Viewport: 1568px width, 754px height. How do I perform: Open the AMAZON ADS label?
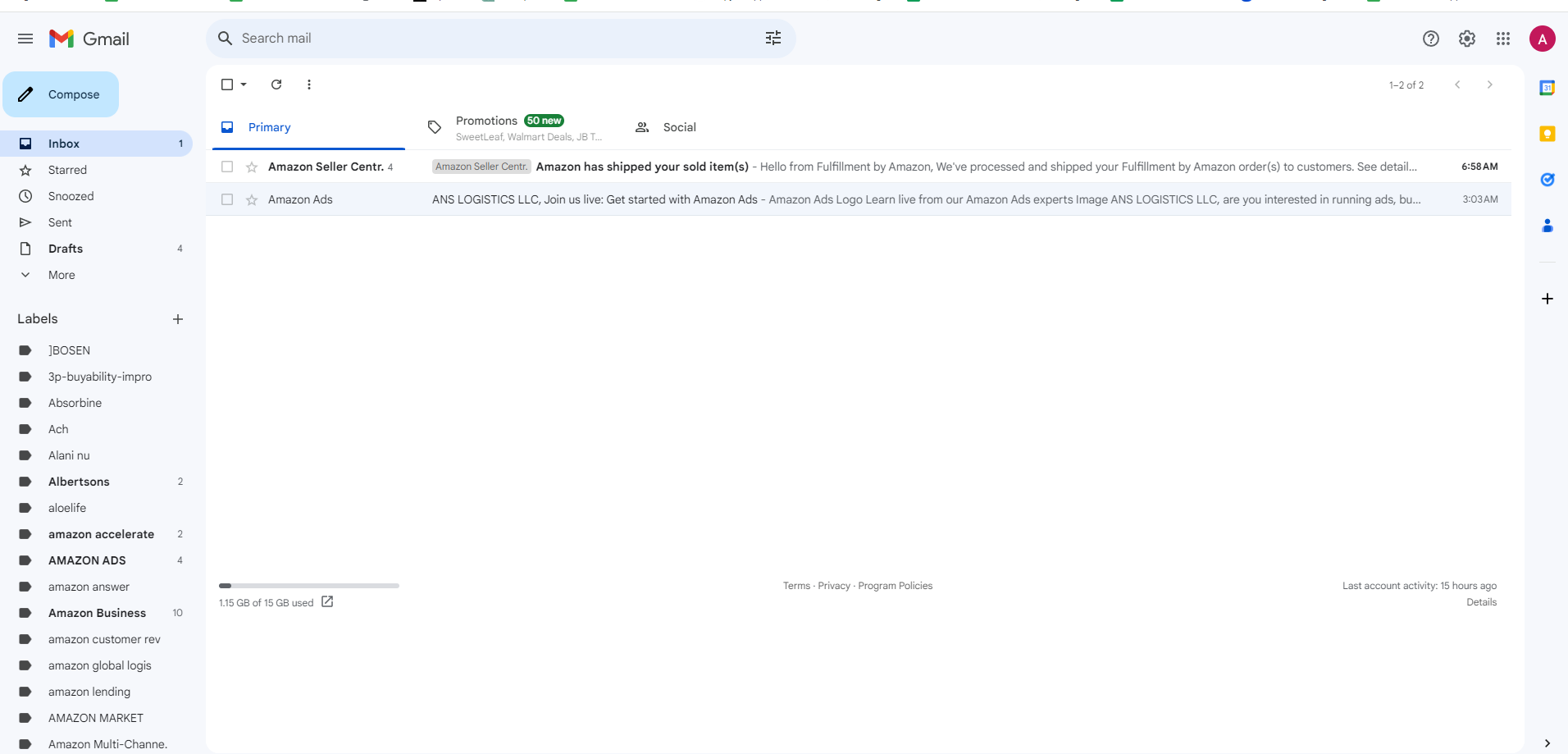tap(96, 560)
